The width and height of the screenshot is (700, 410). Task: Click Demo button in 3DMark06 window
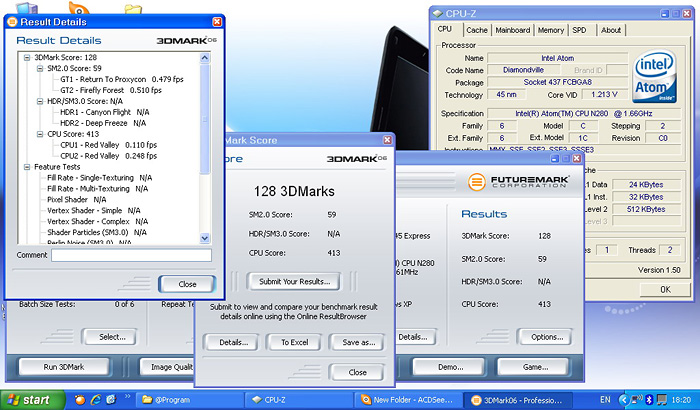(x=450, y=367)
